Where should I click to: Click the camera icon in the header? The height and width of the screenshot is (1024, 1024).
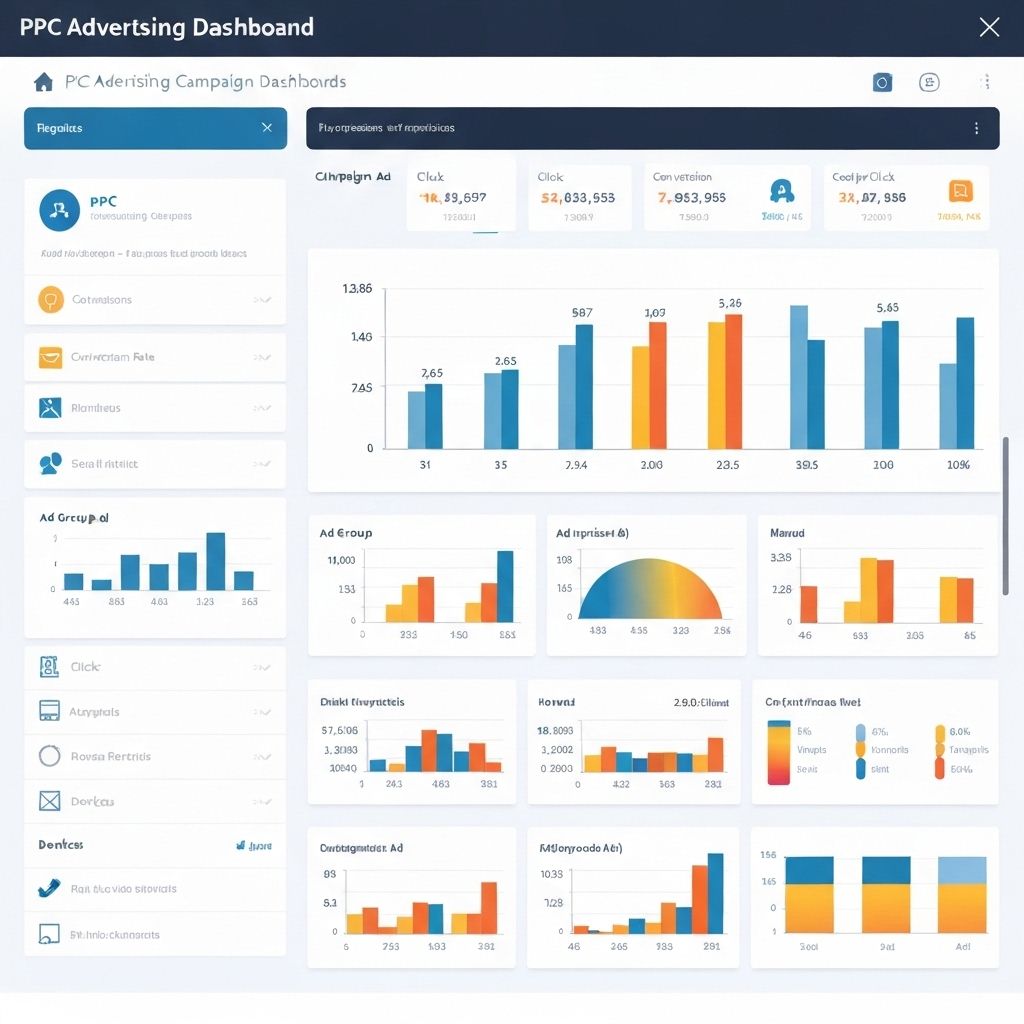click(x=882, y=82)
